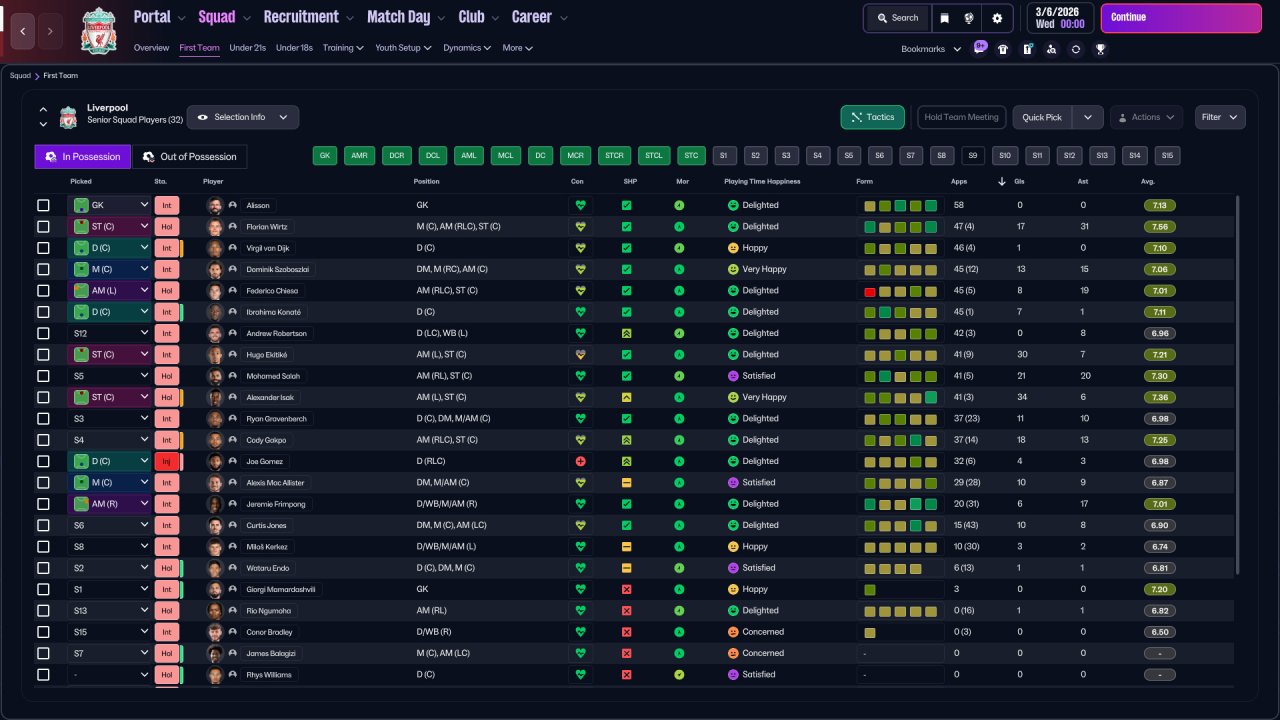Switch to the Out of Possession tab
This screenshot has height=720, width=1280.
tap(189, 157)
